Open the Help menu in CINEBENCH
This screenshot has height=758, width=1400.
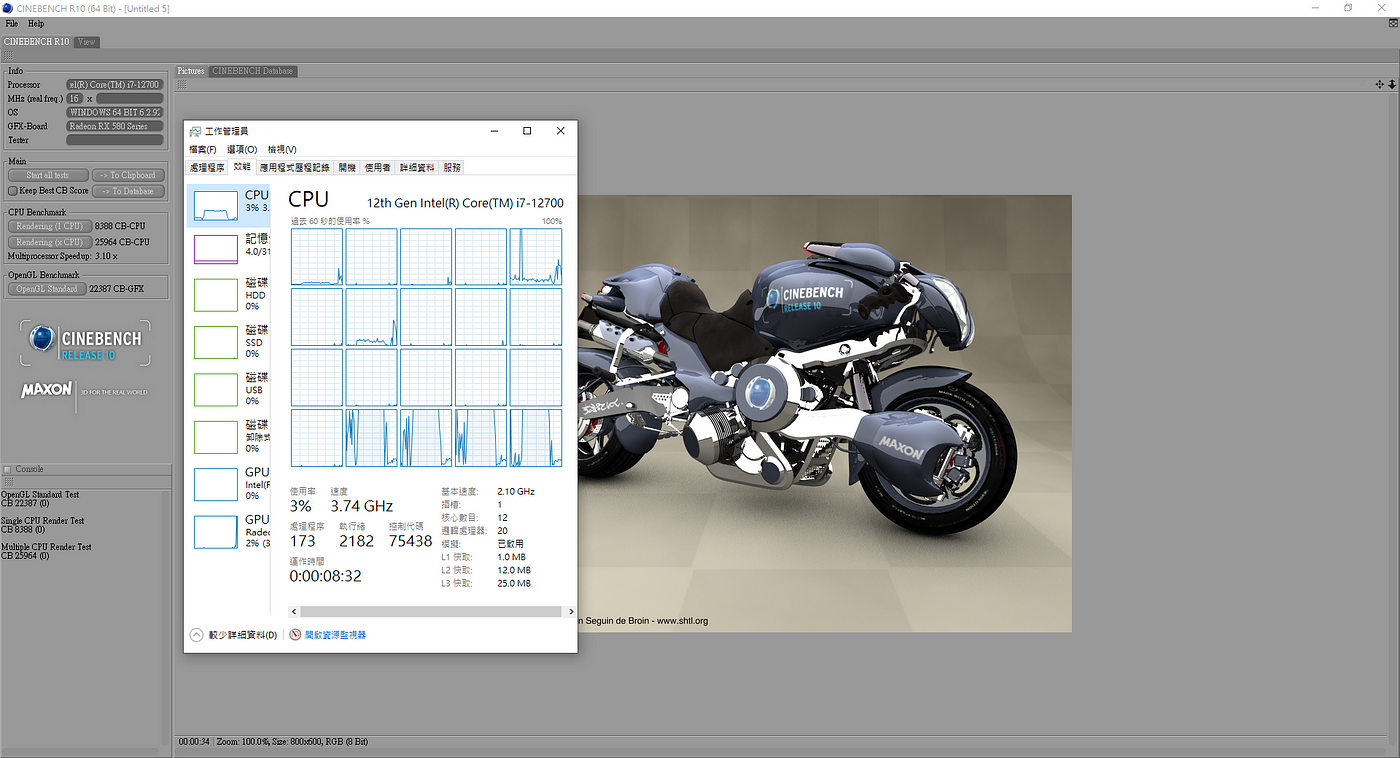tap(36, 23)
